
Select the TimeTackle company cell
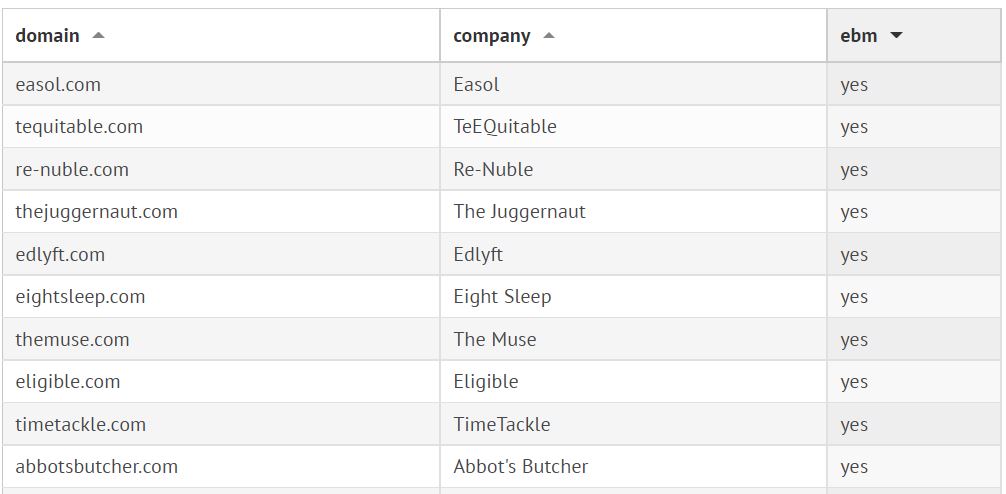[501, 425]
